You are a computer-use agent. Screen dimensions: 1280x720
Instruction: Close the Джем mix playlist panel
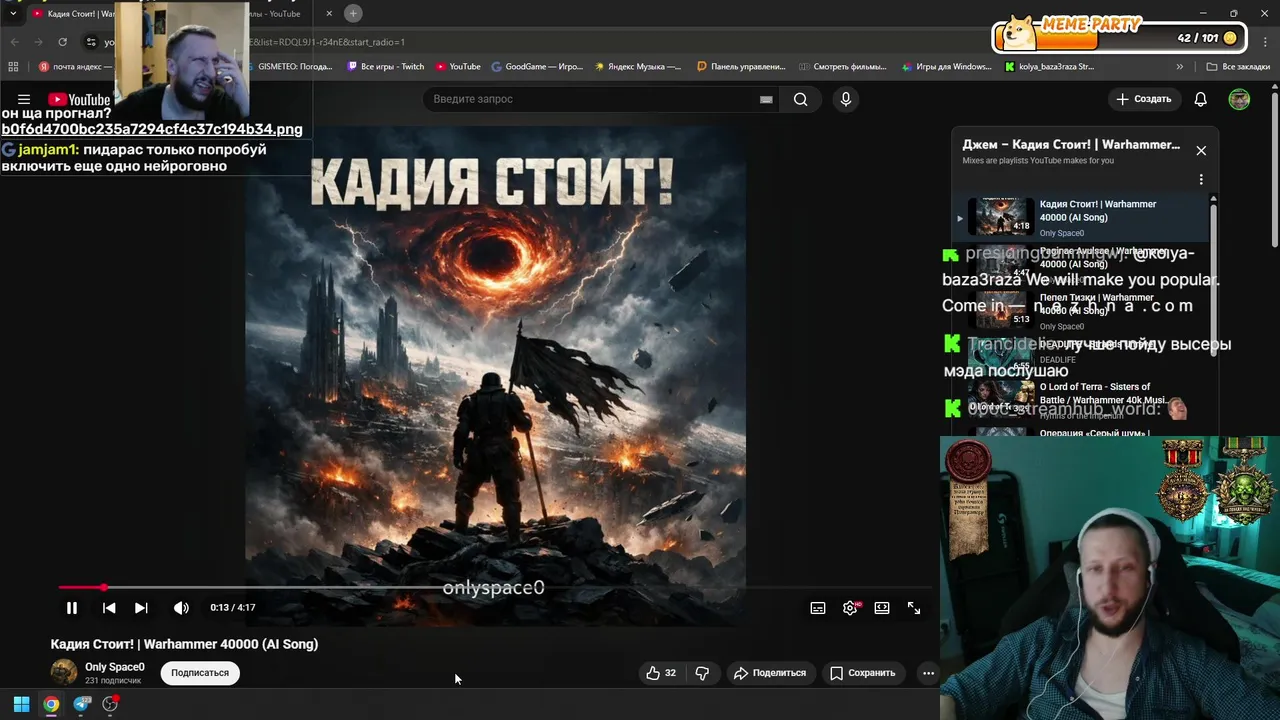click(1201, 151)
